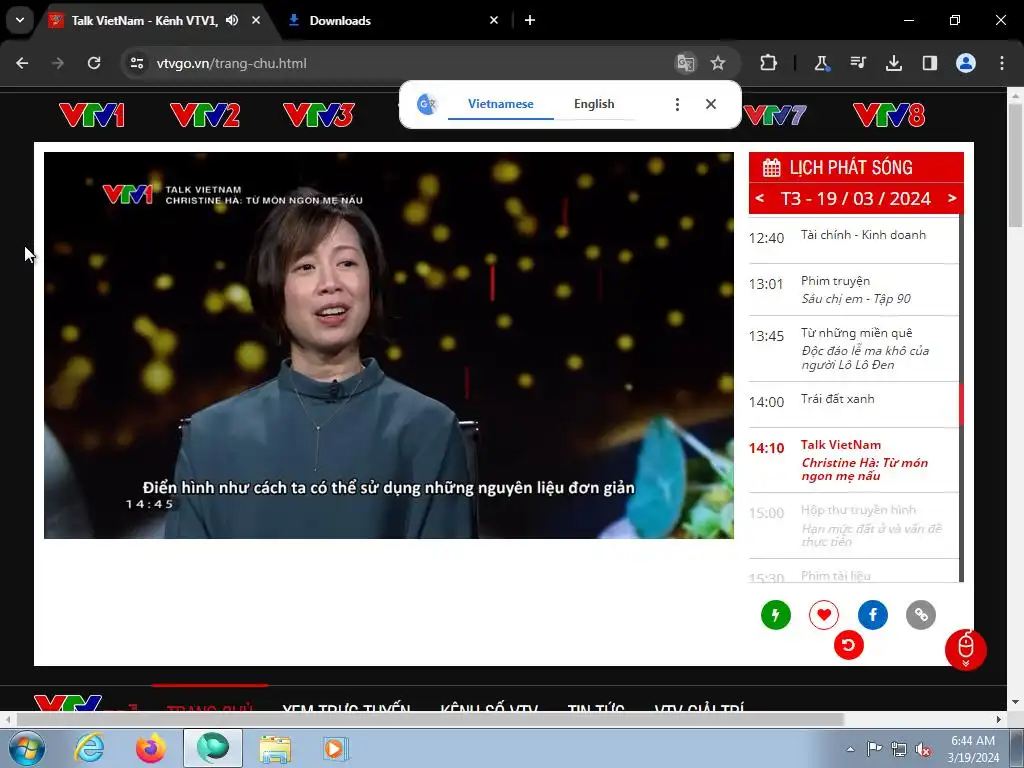Select 15:00 Hộp thư truyền hình entry
Viewport: 1024px width, 768px height.
(853, 525)
